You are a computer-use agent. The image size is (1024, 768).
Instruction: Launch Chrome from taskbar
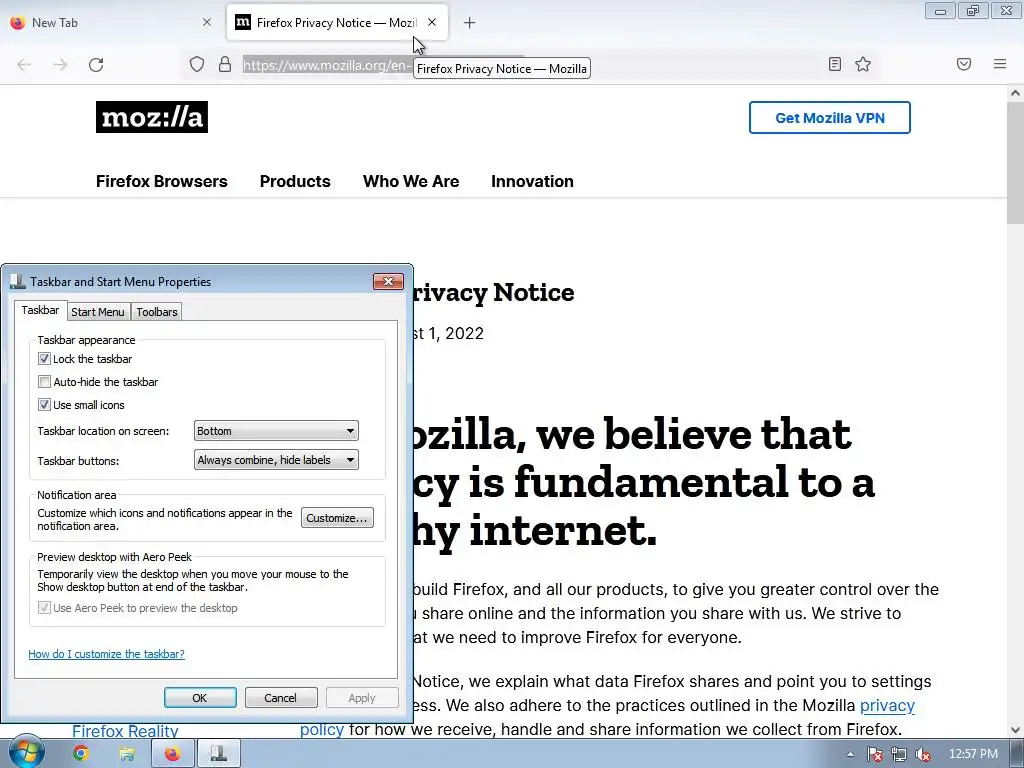tap(80, 754)
